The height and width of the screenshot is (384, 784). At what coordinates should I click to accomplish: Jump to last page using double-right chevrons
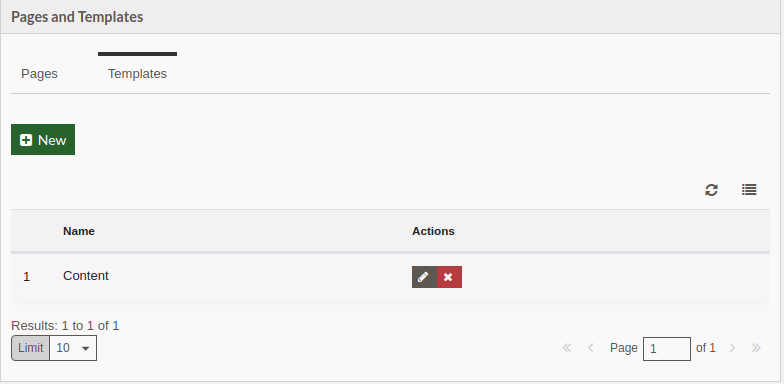point(756,348)
